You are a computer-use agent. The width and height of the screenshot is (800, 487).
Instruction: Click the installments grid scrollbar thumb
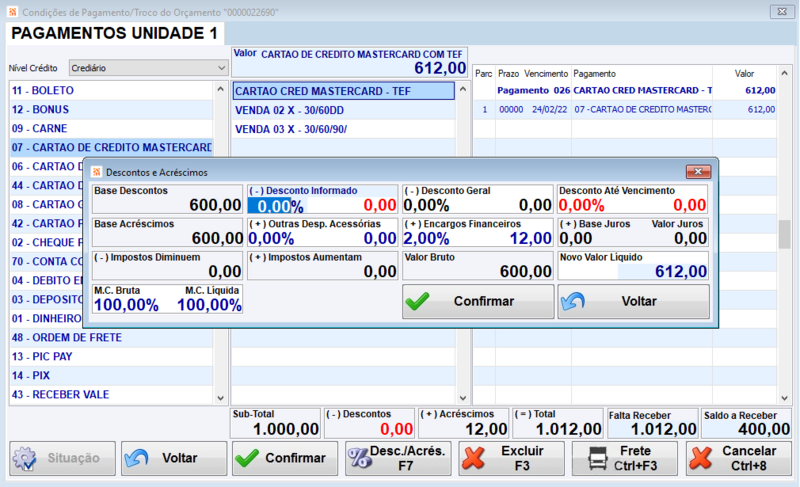pos(784,235)
